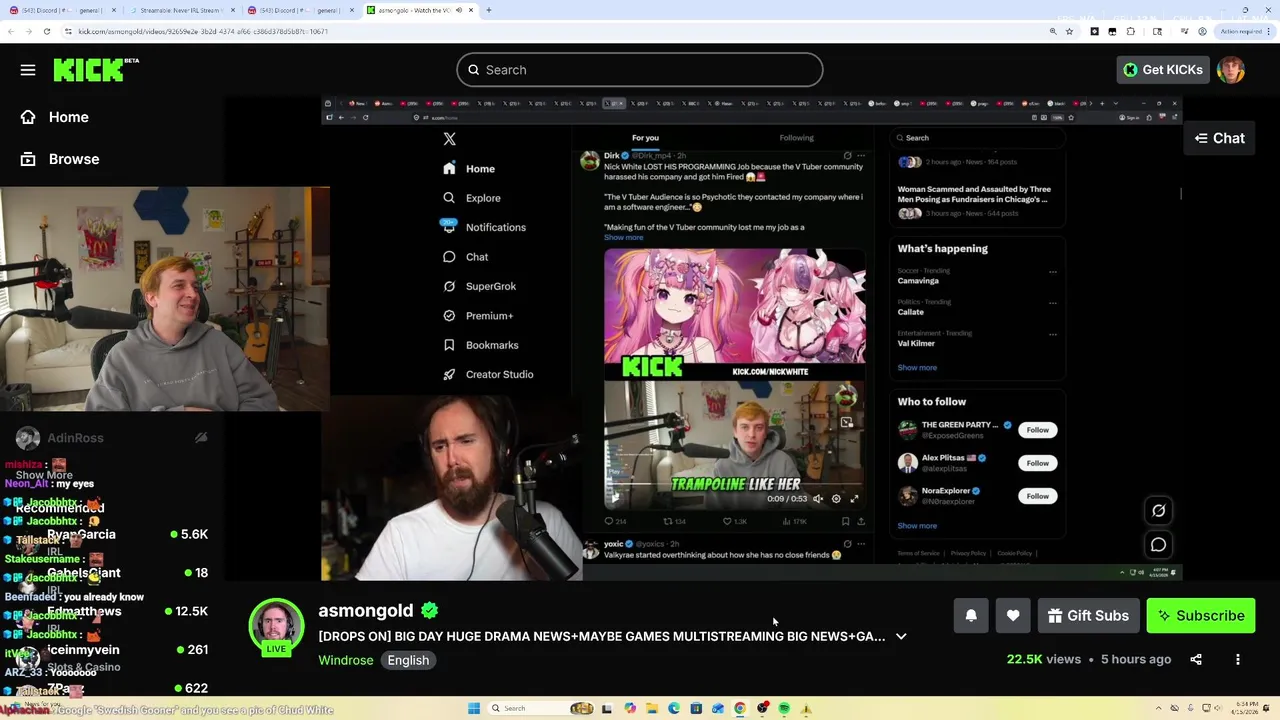
Task: Expand the Chat panel
Action: [1219, 138]
